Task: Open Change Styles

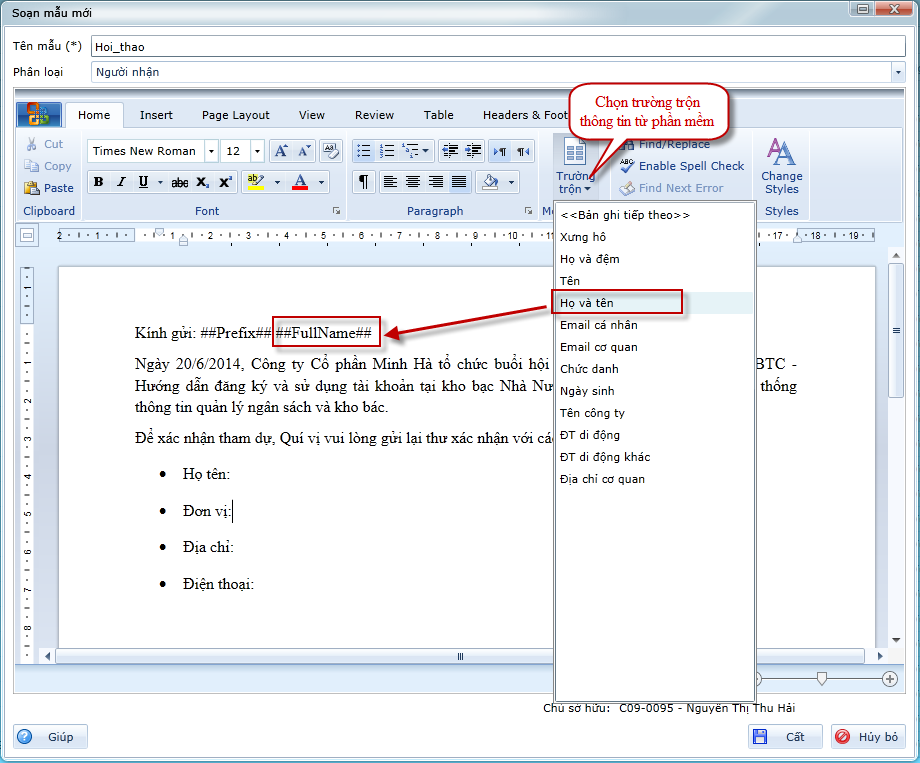Action: pos(781,166)
